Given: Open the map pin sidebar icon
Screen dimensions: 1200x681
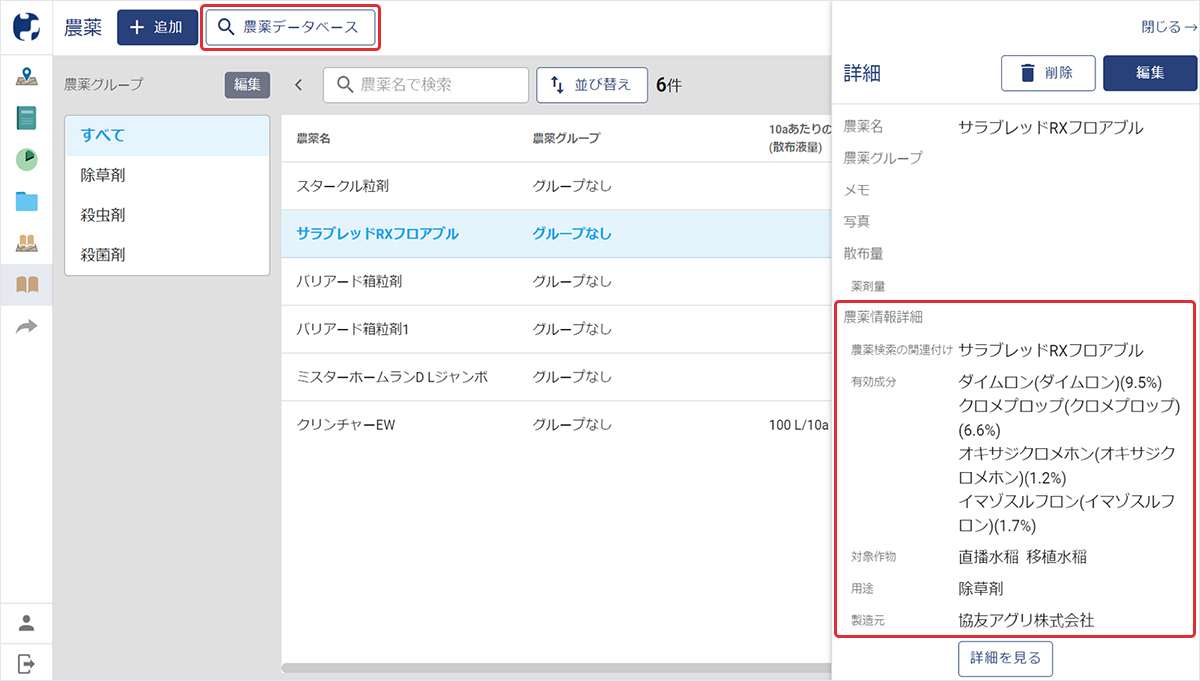Looking at the screenshot, I should point(27,76).
